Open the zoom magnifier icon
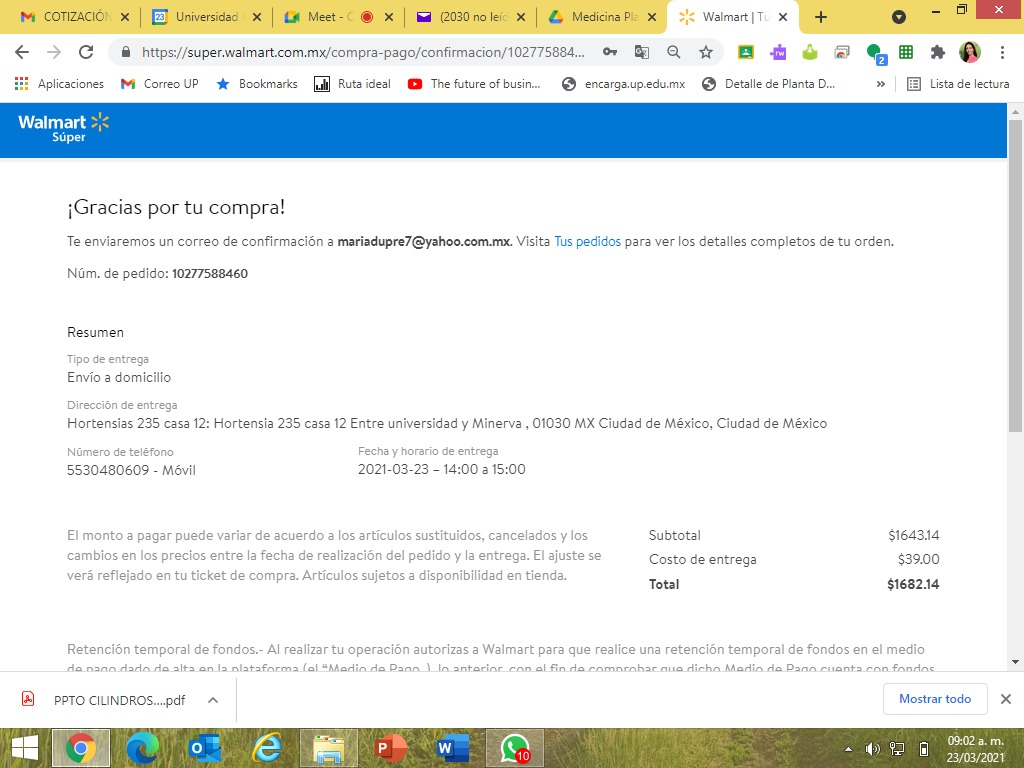This screenshot has width=1024, height=768. pos(674,52)
